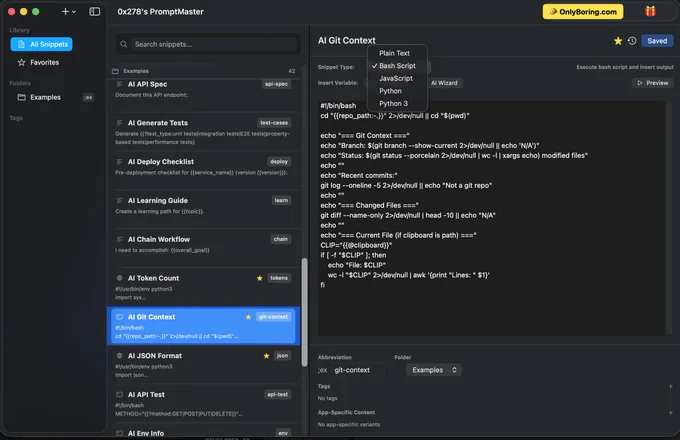Click the test-cases tag badge
680x440 pixels.
[274, 123]
